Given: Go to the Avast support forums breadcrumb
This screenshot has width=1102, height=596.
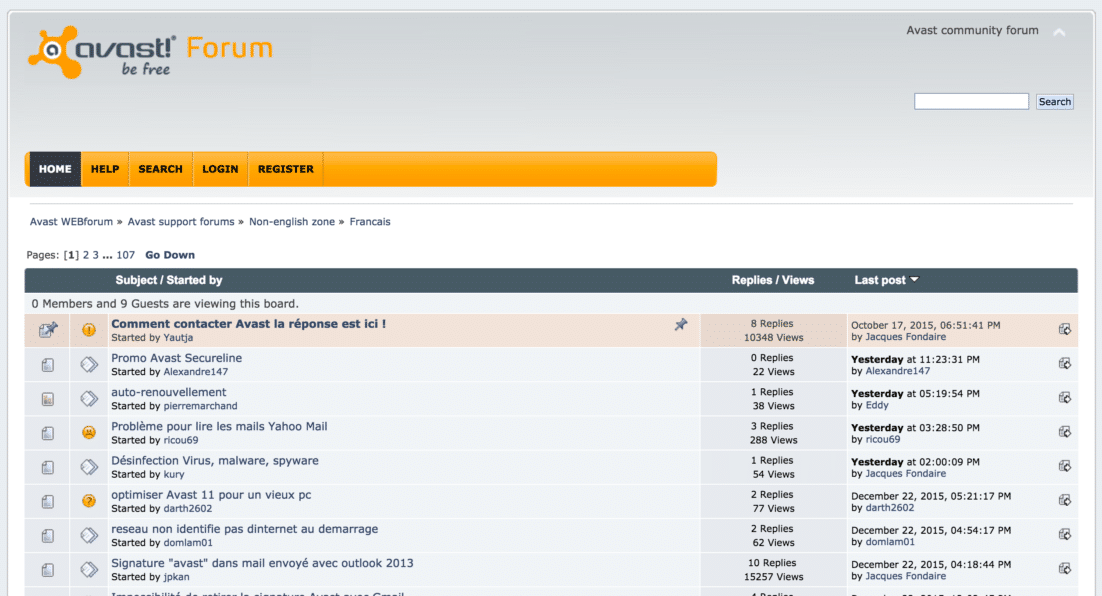Looking at the screenshot, I should pyautogui.click(x=181, y=221).
